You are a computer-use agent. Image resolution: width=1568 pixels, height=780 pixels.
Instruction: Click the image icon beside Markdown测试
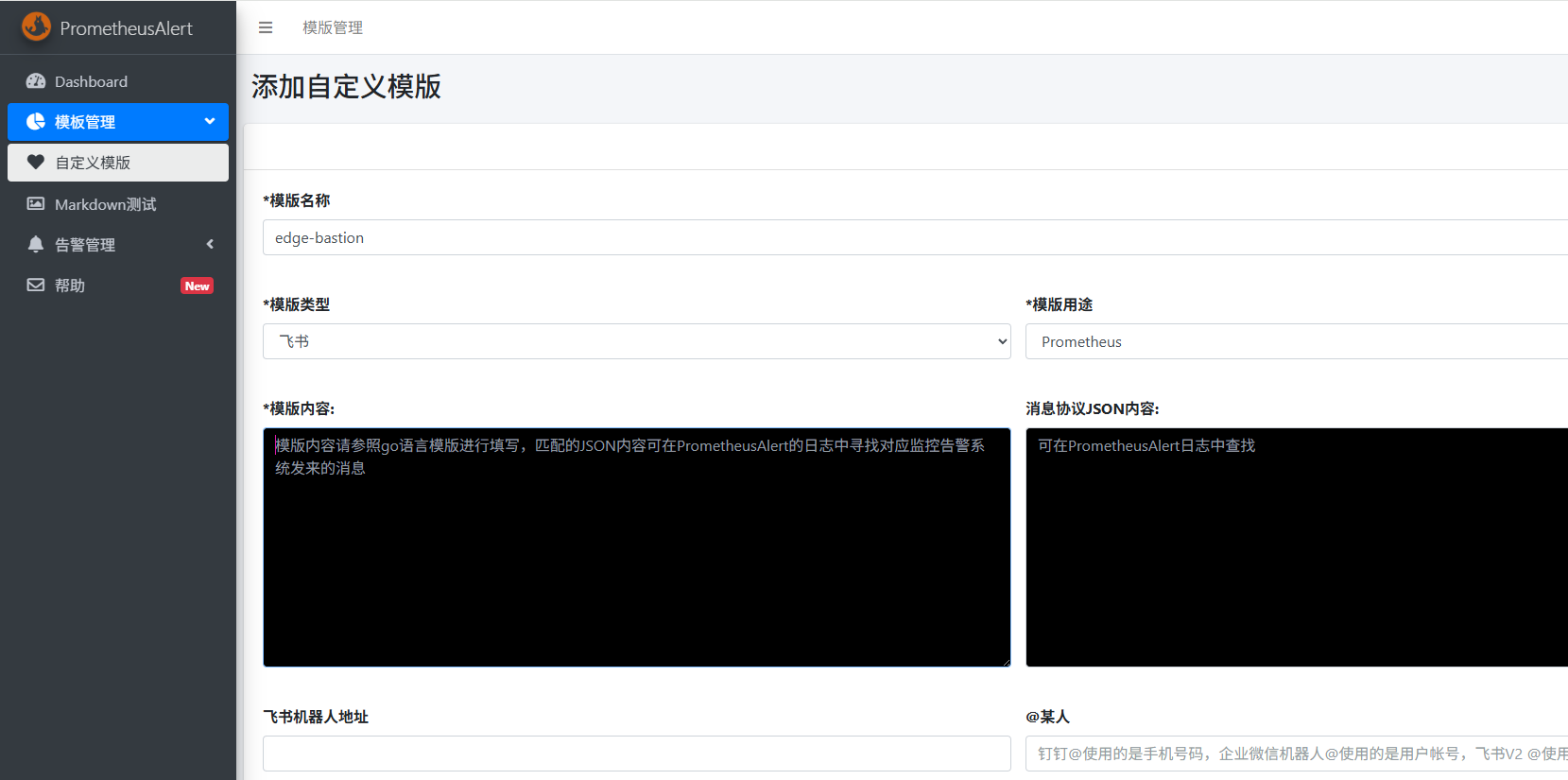pyautogui.click(x=36, y=203)
